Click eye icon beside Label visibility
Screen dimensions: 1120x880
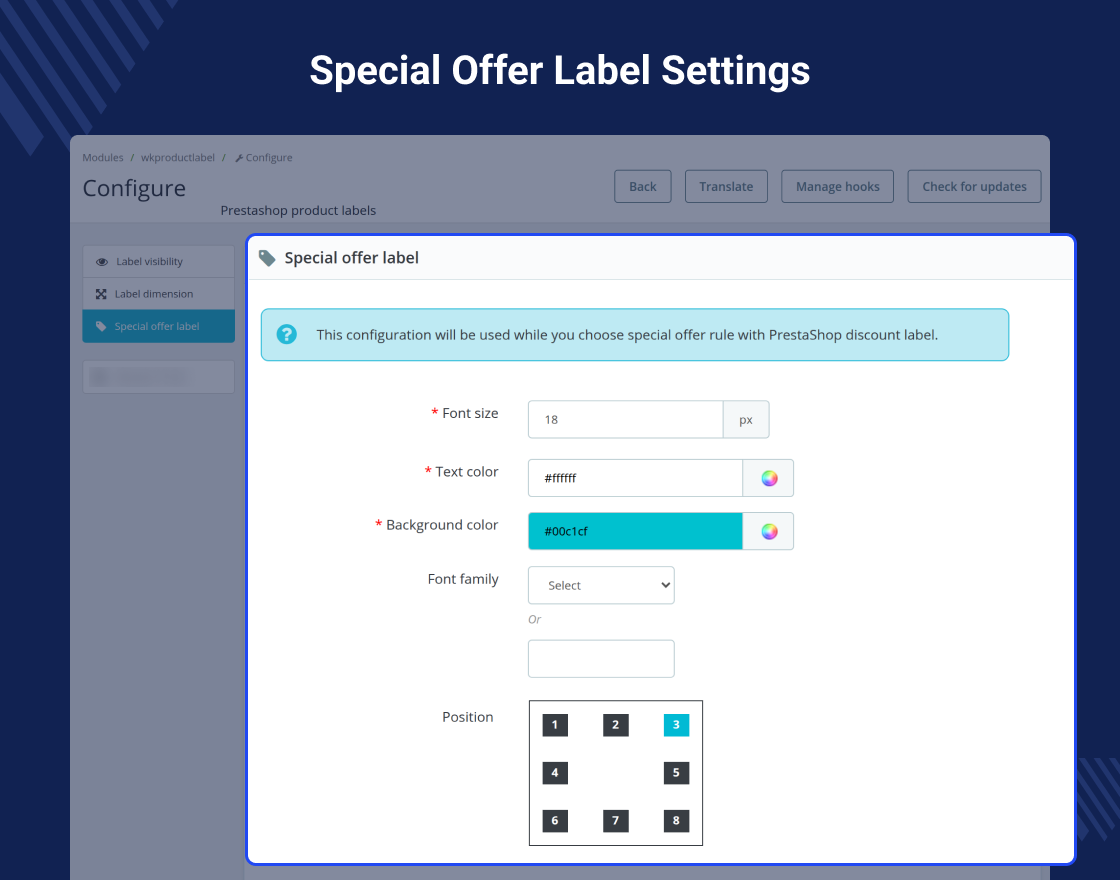[x=102, y=262]
